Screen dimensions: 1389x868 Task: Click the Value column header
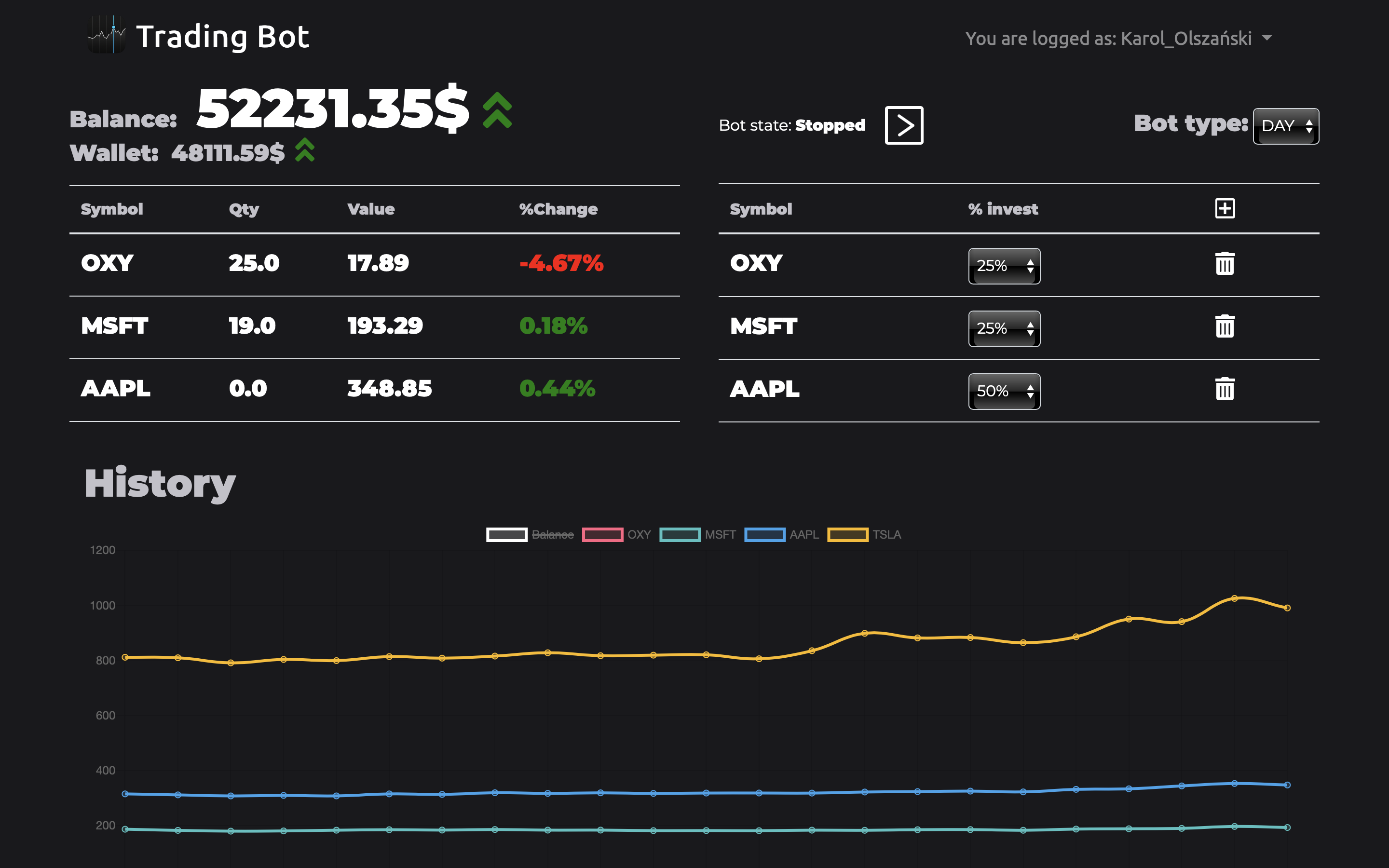coord(371,209)
